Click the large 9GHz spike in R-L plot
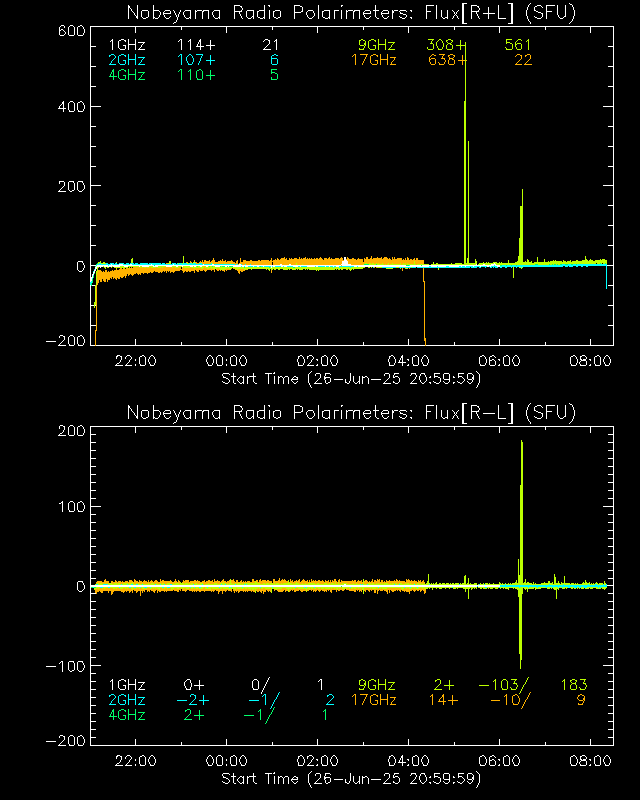This screenshot has width=640, height=800. pos(521,554)
